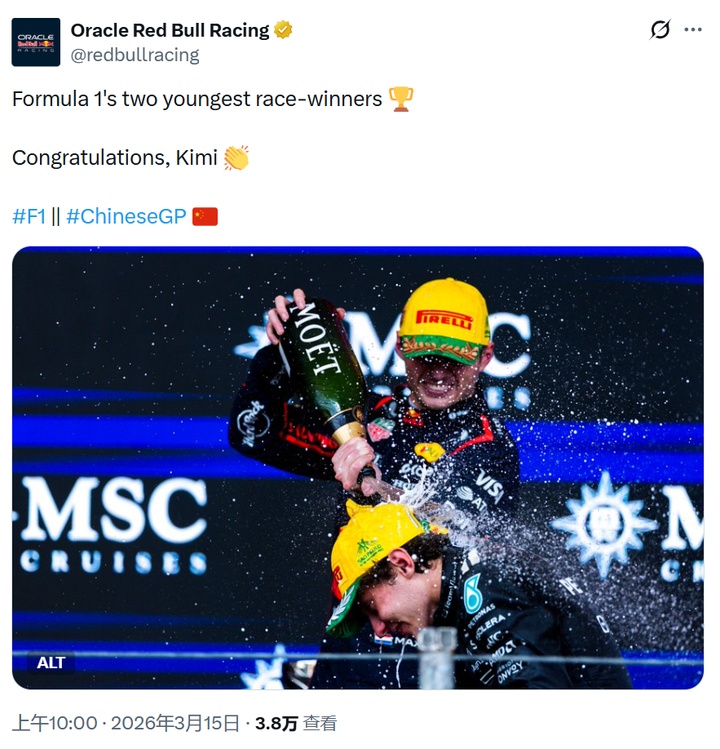This screenshot has width=720, height=749.
Task: Open the Oracle Red Bull Racing display name
Action: pyautogui.click(x=170, y=30)
